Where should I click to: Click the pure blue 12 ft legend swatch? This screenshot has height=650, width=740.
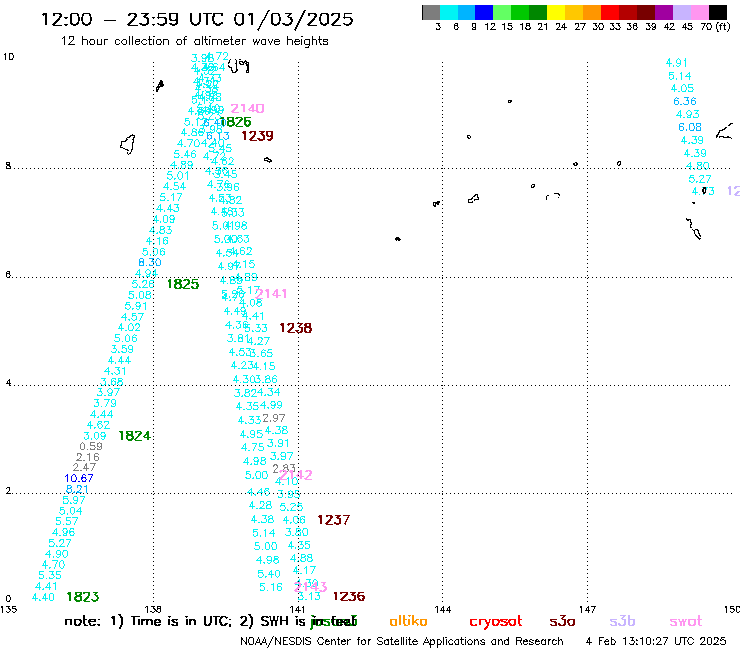tap(485, 12)
